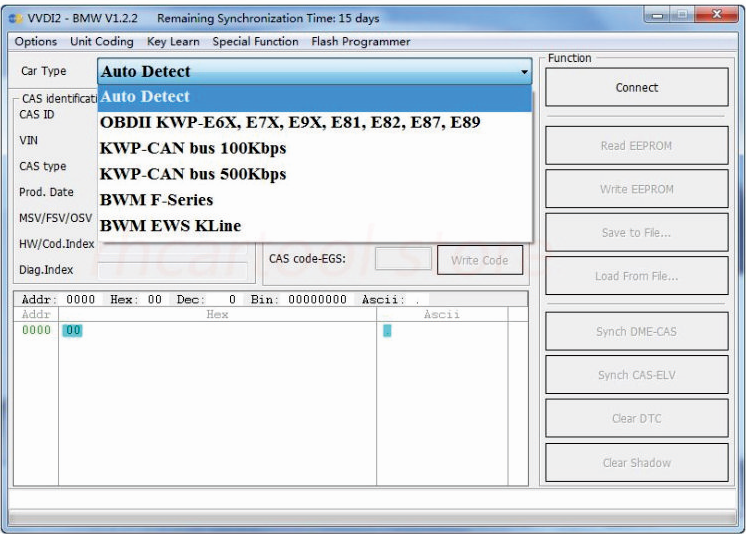Click the Addr column header
Screen dimensions: 746x534
(36, 314)
